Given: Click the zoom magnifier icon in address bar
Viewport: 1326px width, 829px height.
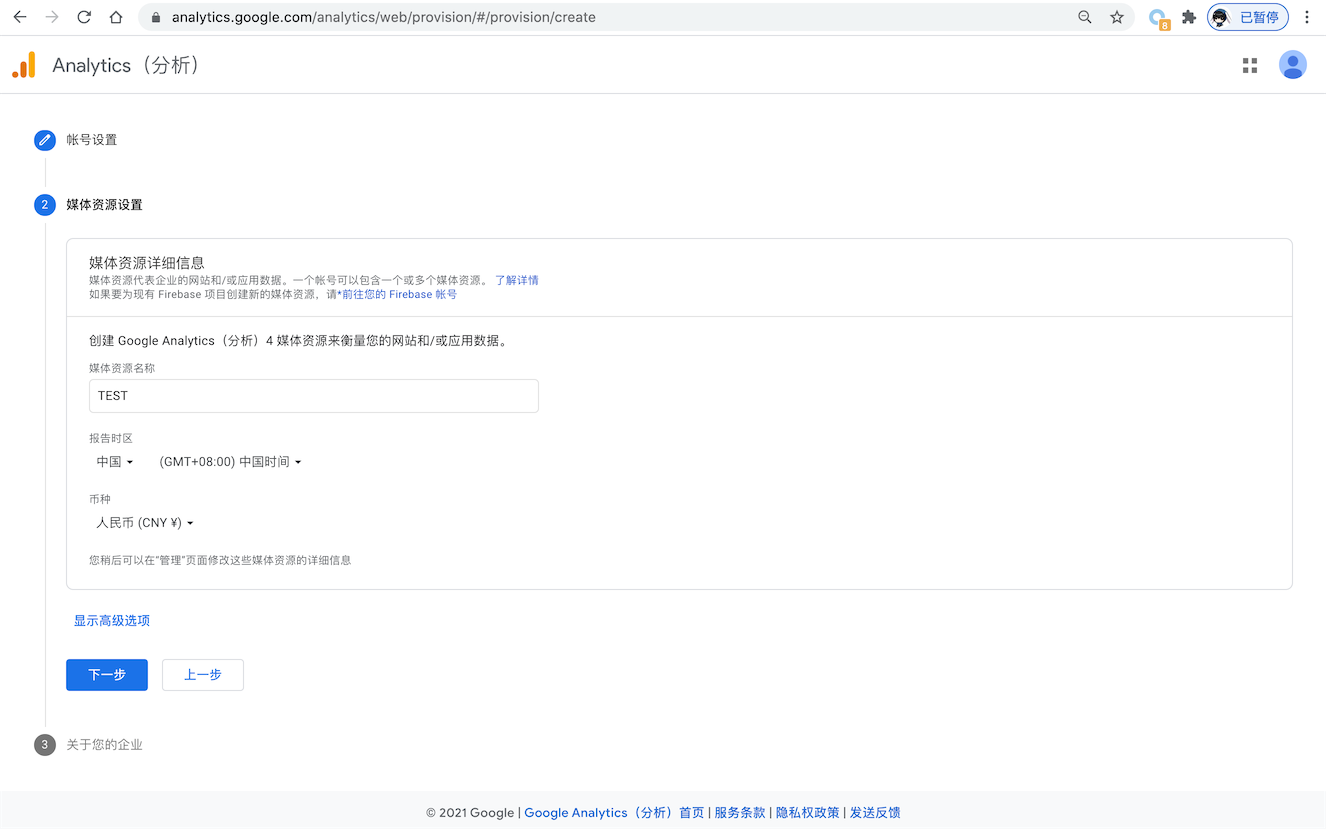Looking at the screenshot, I should point(1084,17).
